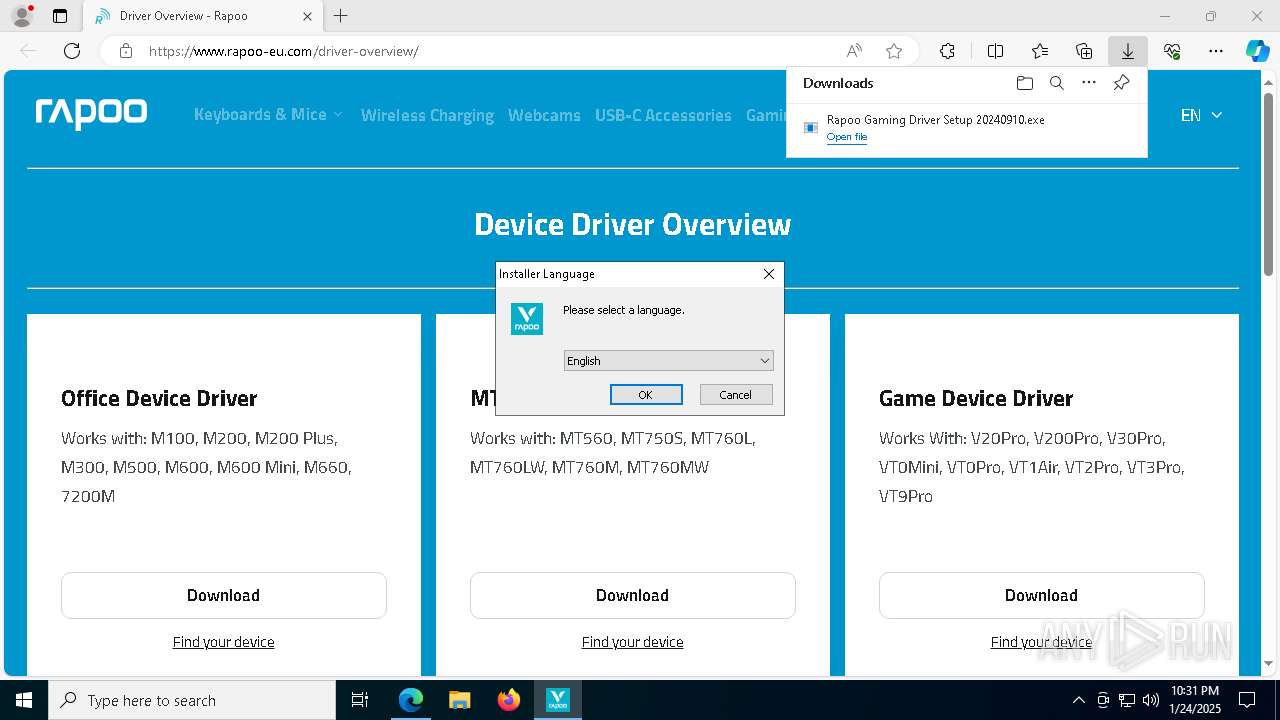Open Task View on the taskbar
Image resolution: width=1280 pixels, height=720 pixels.
point(360,700)
